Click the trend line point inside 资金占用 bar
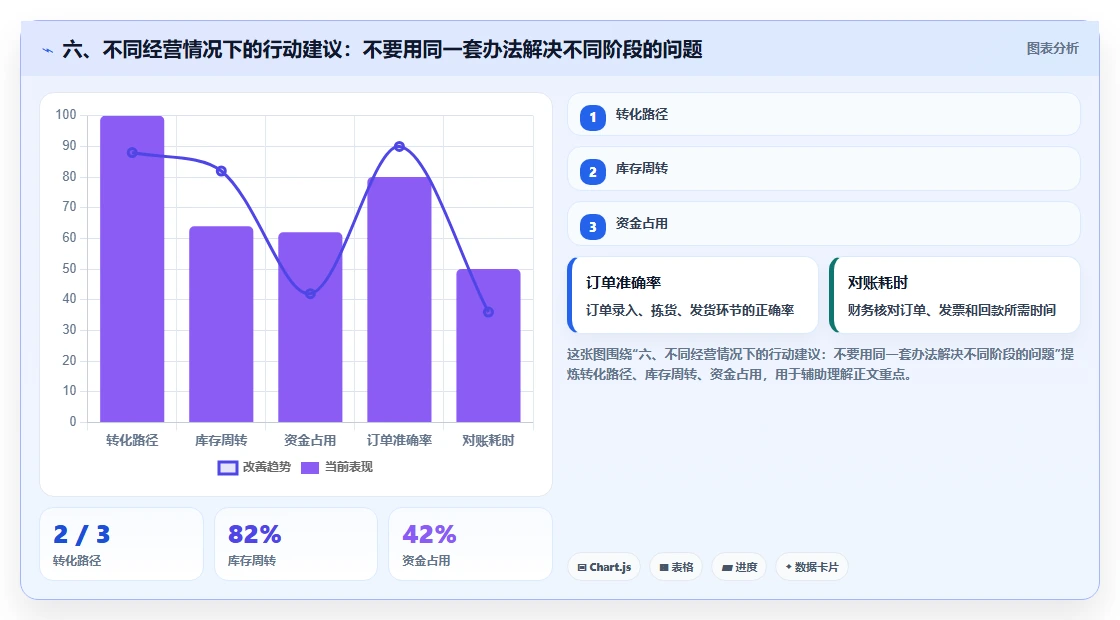The height and width of the screenshot is (620, 1120). tap(310, 294)
